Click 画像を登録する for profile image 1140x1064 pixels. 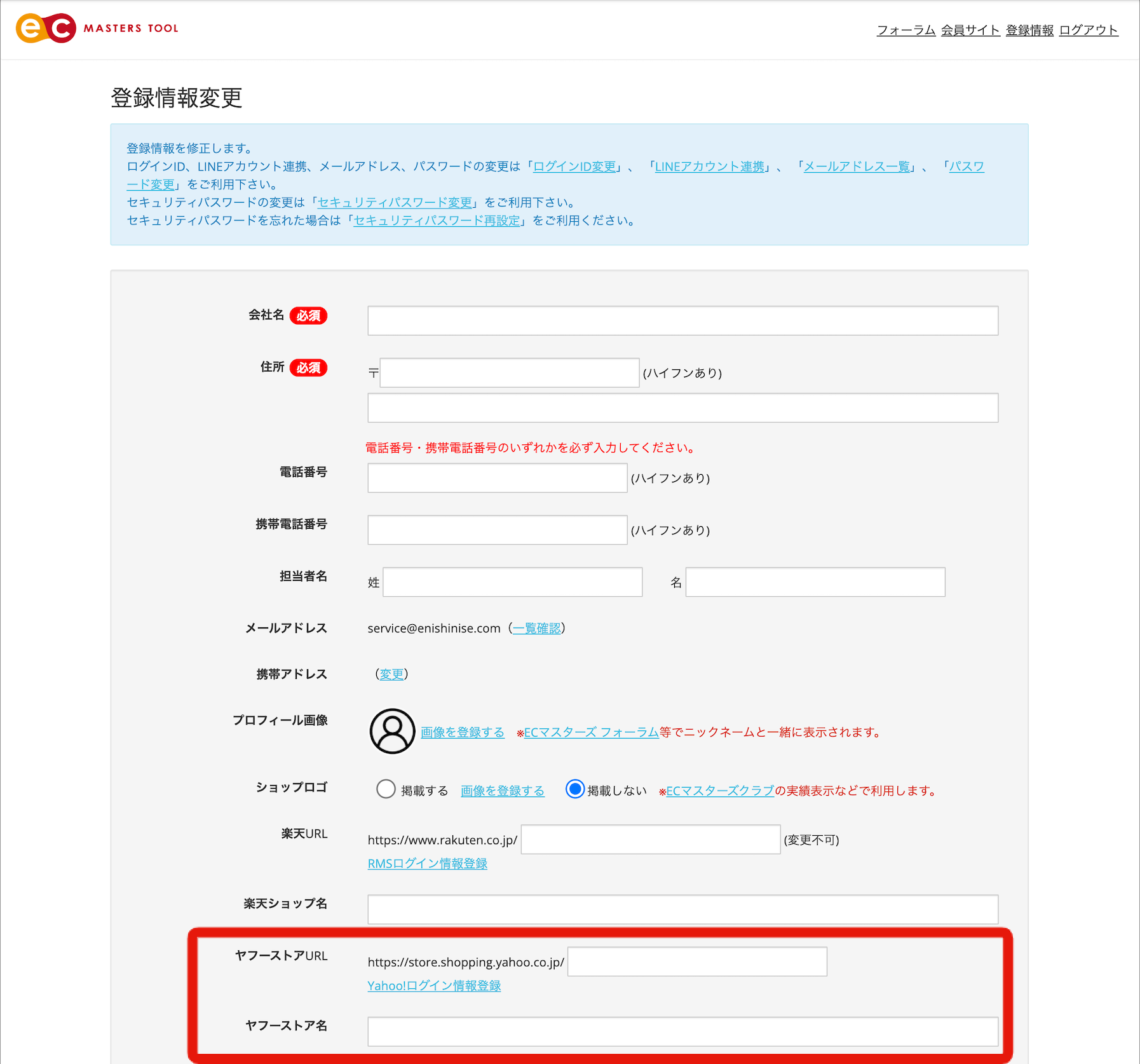(x=462, y=732)
